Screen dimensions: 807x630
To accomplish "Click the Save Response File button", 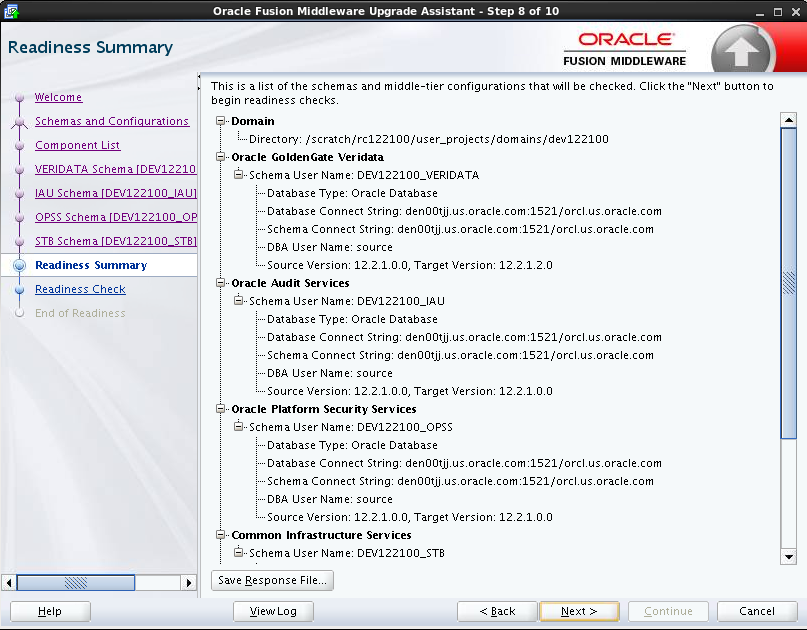I will click(x=272, y=580).
